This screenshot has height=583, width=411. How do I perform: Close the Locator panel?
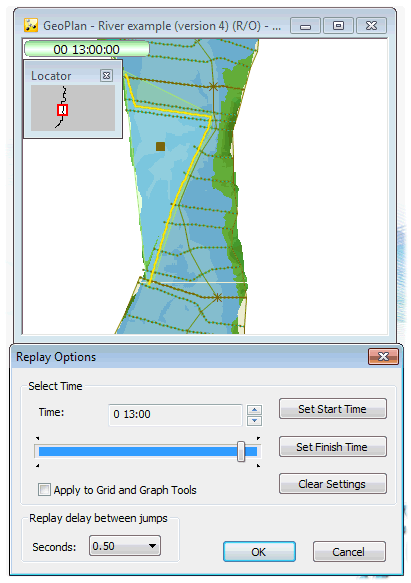click(x=106, y=75)
